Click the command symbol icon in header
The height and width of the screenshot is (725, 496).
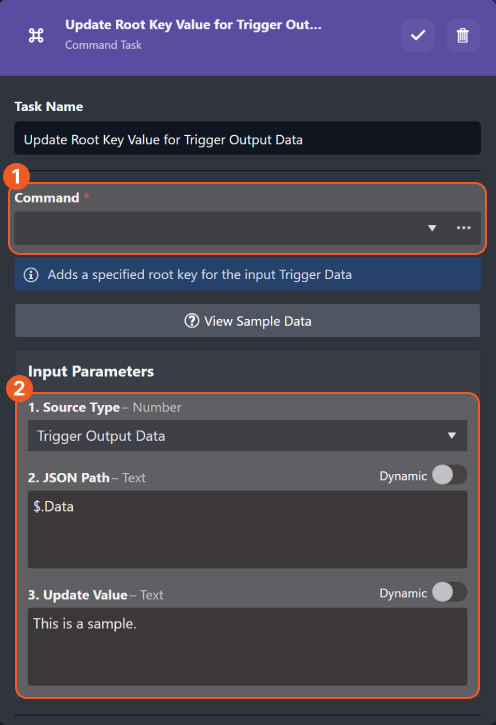[36, 35]
